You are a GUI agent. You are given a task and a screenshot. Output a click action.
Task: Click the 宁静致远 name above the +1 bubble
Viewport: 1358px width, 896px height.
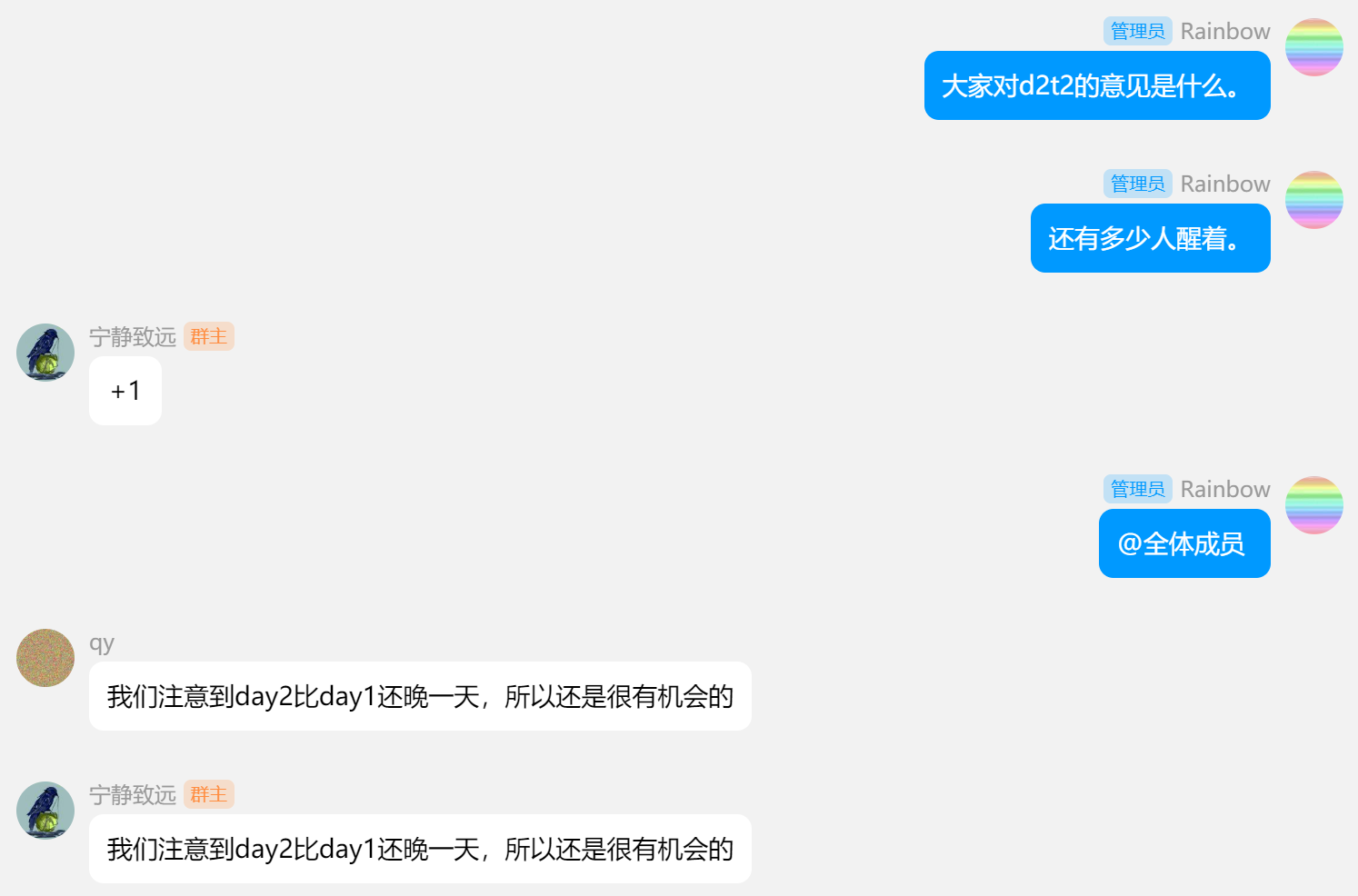point(133,337)
